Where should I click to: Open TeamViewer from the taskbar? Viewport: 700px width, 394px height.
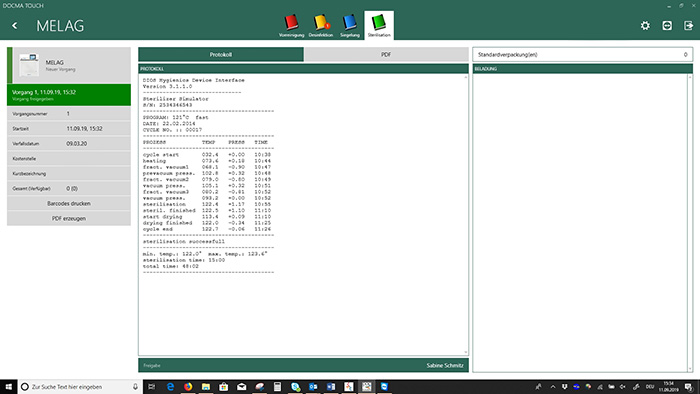tap(384, 387)
